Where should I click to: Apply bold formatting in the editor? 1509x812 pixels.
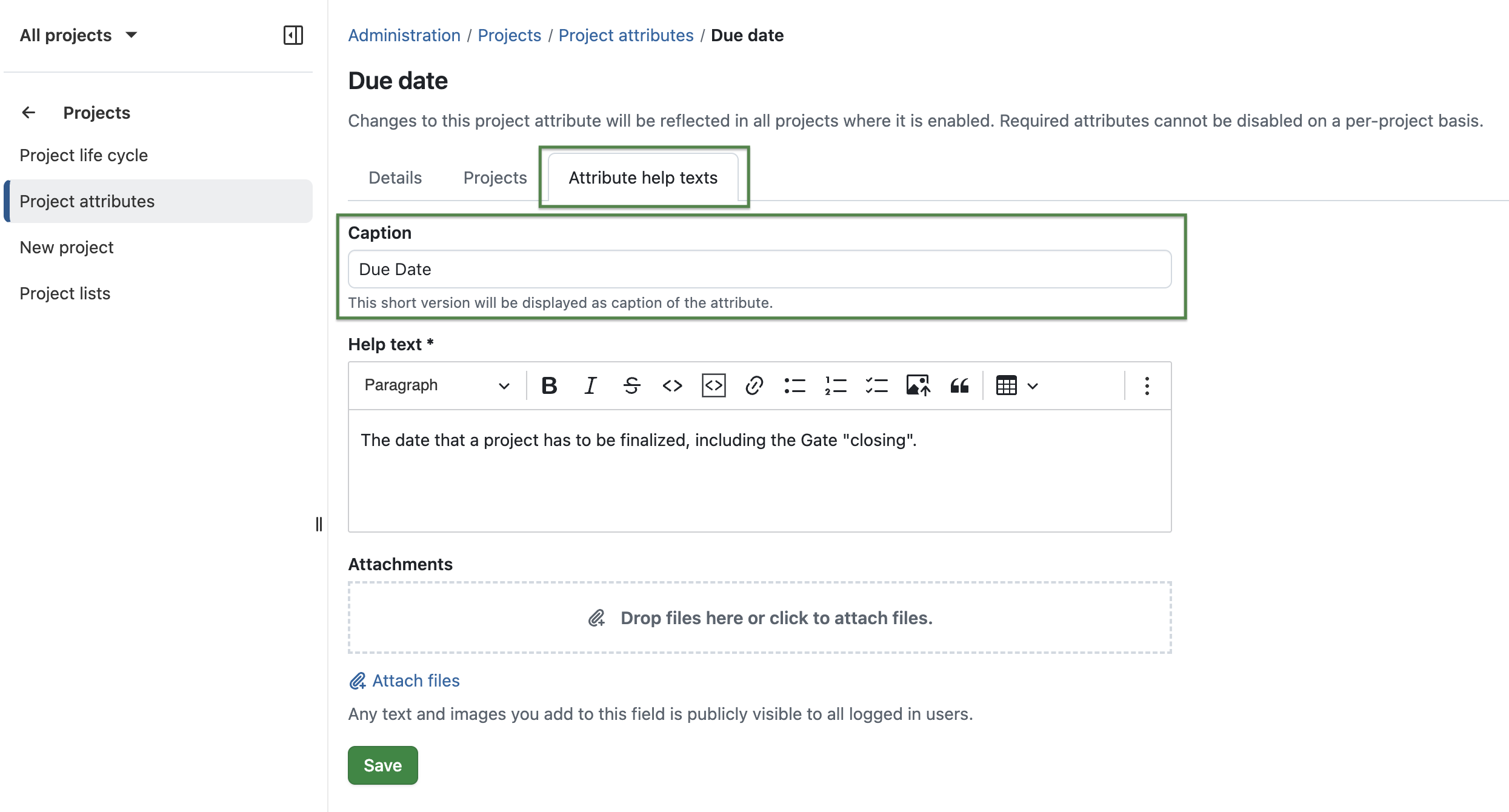tap(548, 385)
